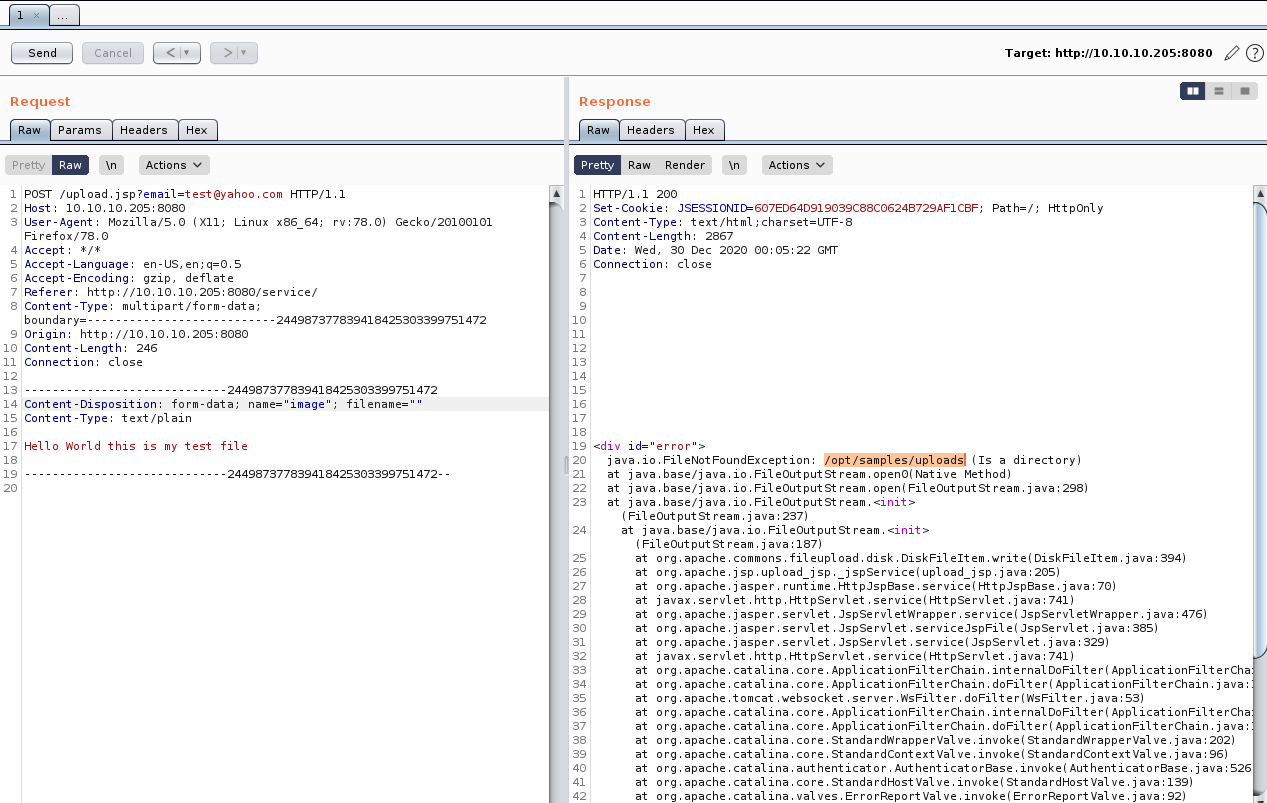
Task: Add new repeater tab with ellipsis
Action: [x=62, y=16]
